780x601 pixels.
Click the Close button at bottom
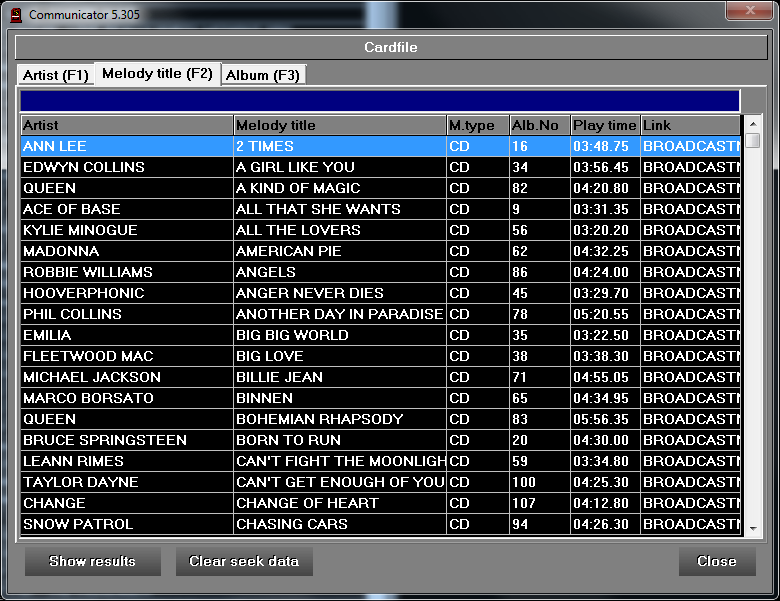[717, 561]
